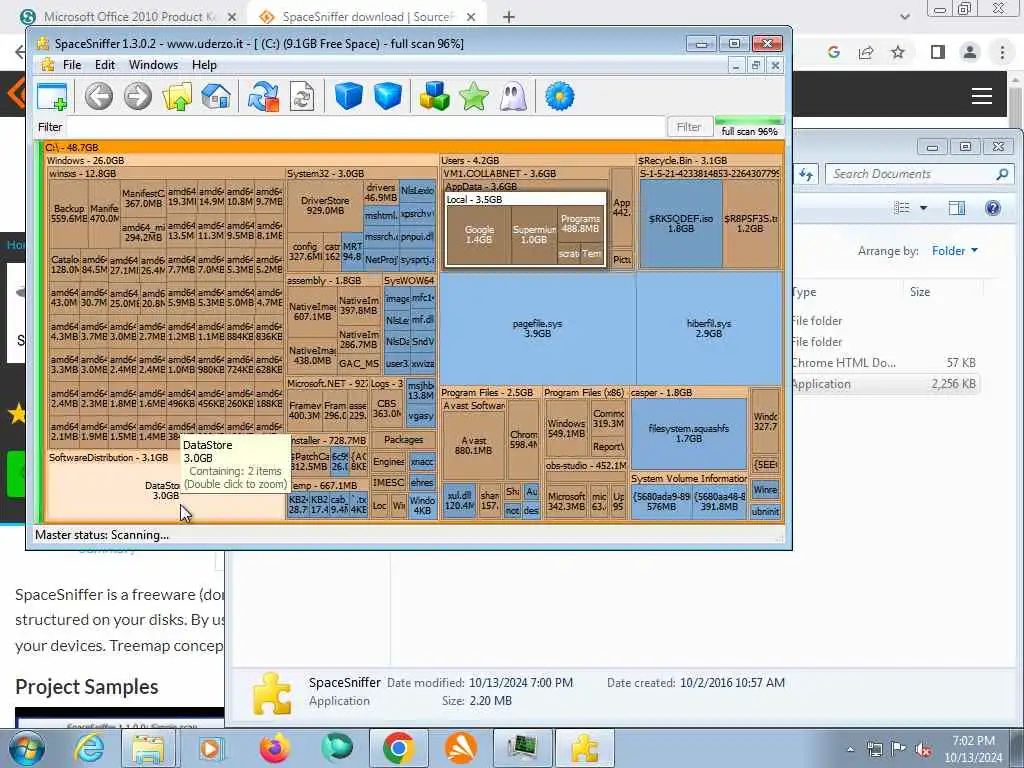Select the filesystem.squashfs 1.7GB block
The width and height of the screenshot is (1024, 768).
point(688,433)
